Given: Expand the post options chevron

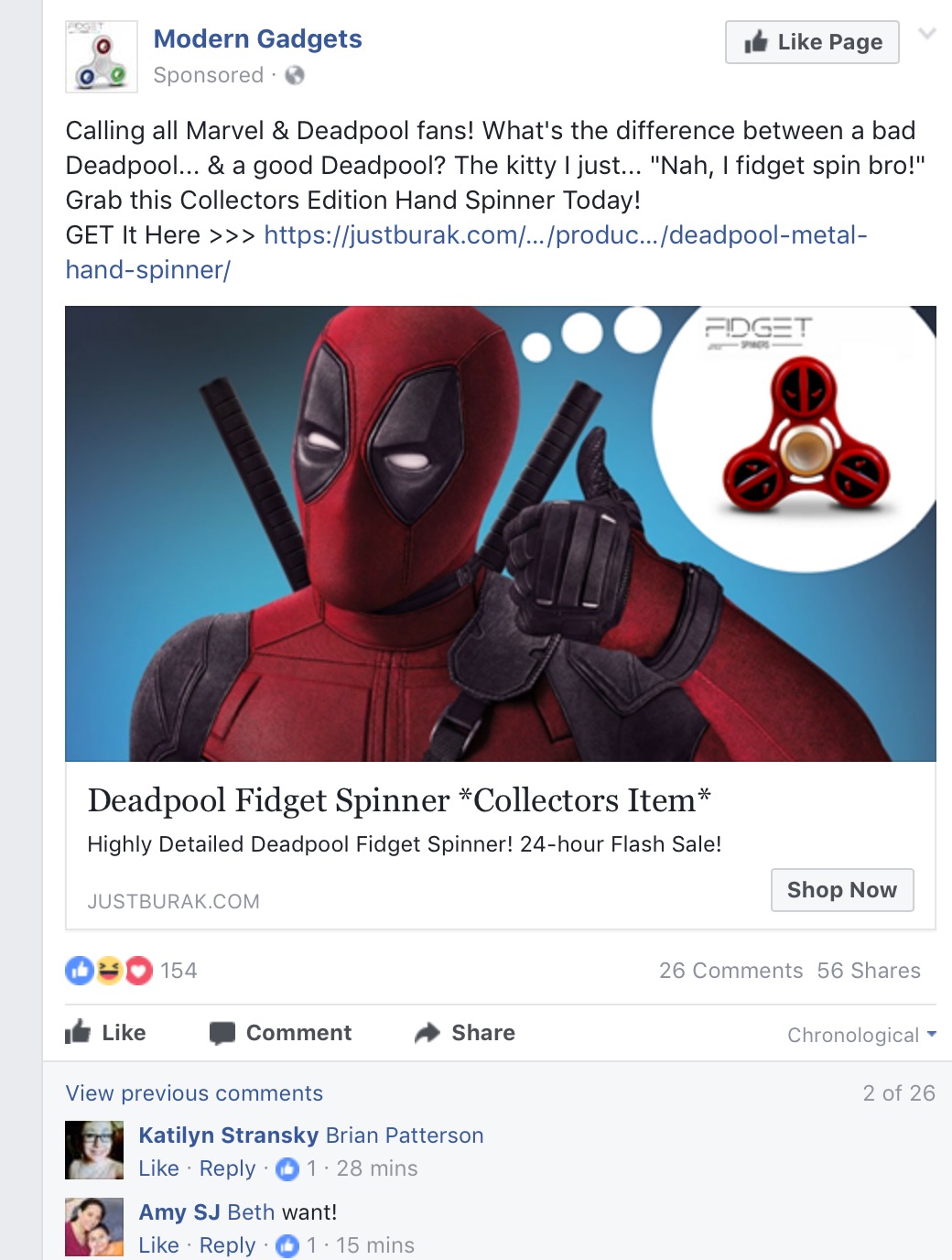Looking at the screenshot, I should click(x=927, y=35).
